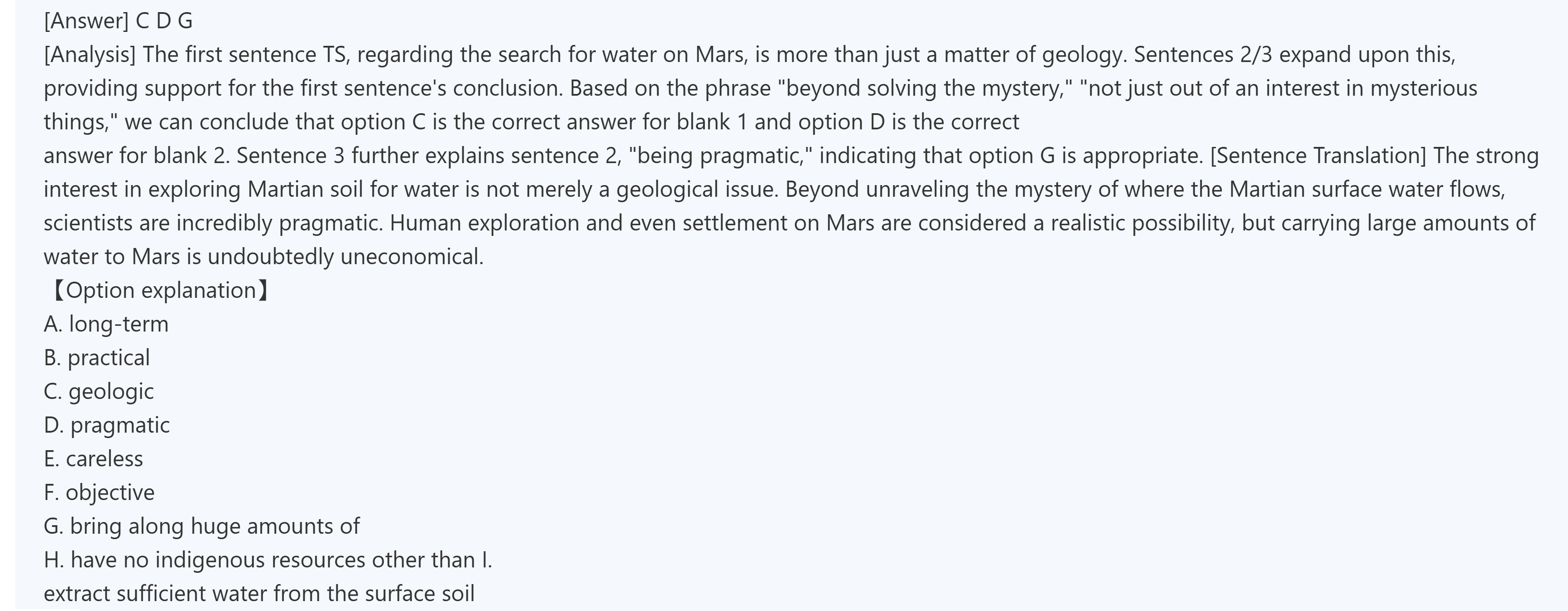Choose option "D. pragmatic"
The width and height of the screenshot is (1568, 611).
coord(106,425)
